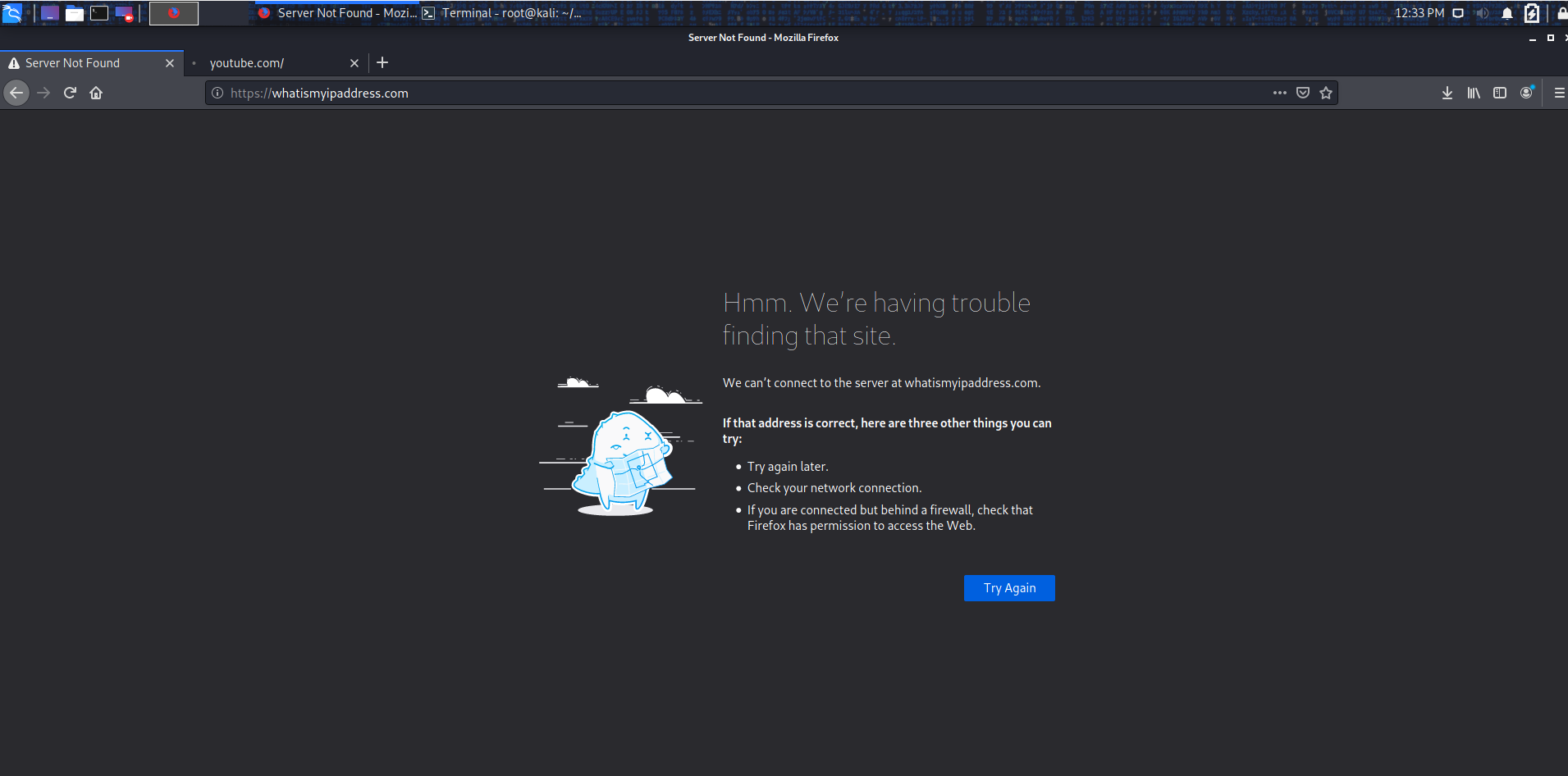The image size is (1568, 776).
Task: Click the 'We can't connect to the server' text
Action: pyautogui.click(x=881, y=383)
